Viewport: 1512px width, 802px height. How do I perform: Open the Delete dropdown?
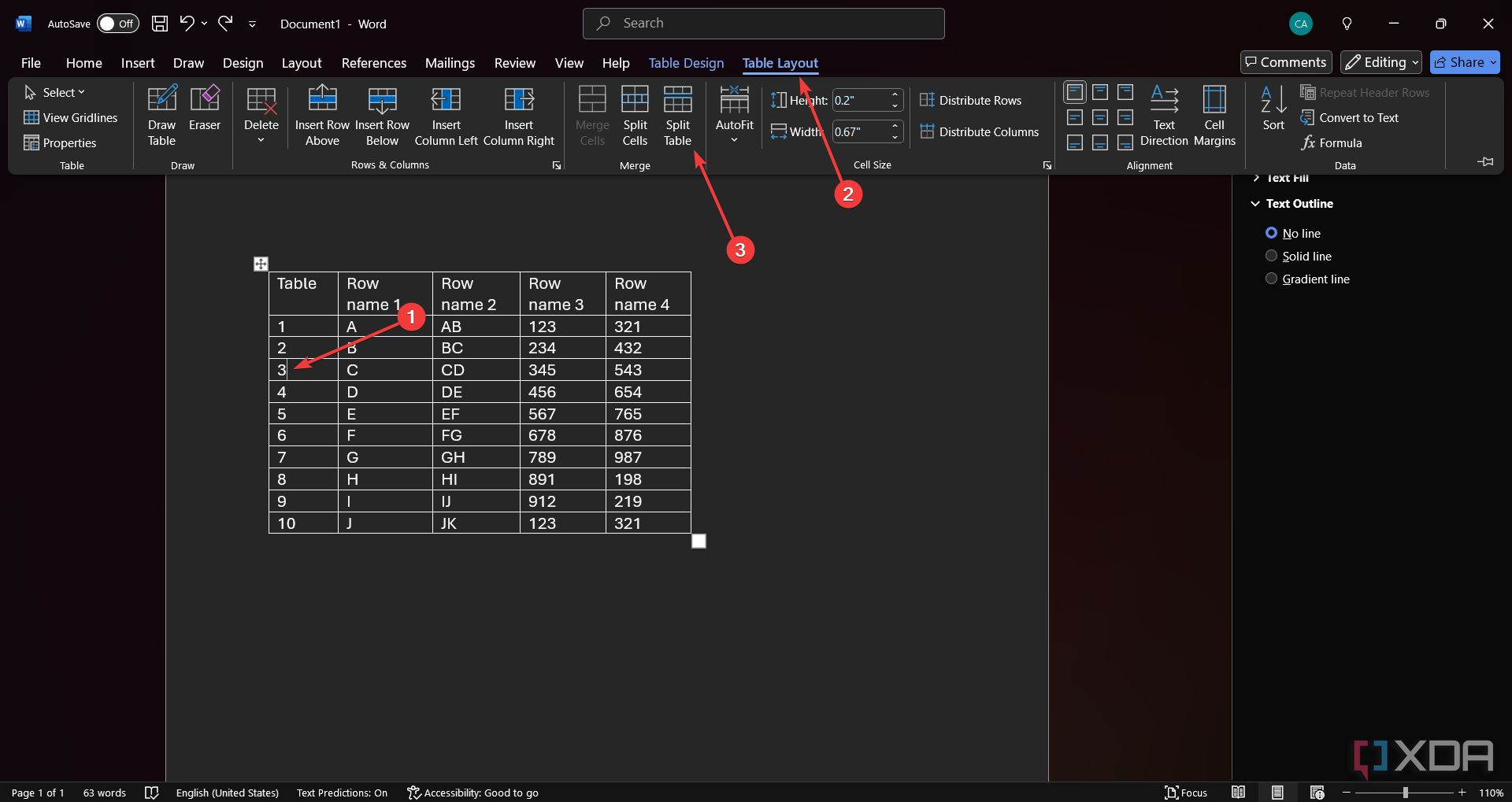click(261, 116)
